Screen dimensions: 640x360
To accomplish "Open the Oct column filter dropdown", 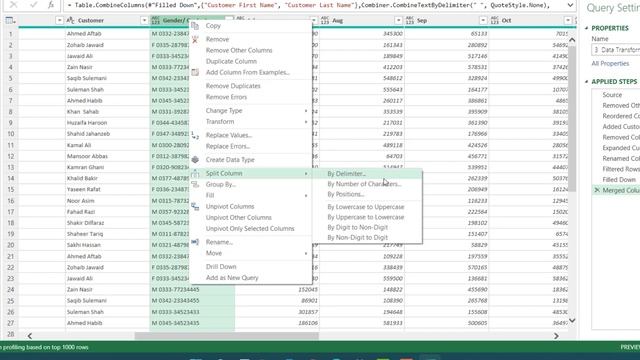I will 568,20.
